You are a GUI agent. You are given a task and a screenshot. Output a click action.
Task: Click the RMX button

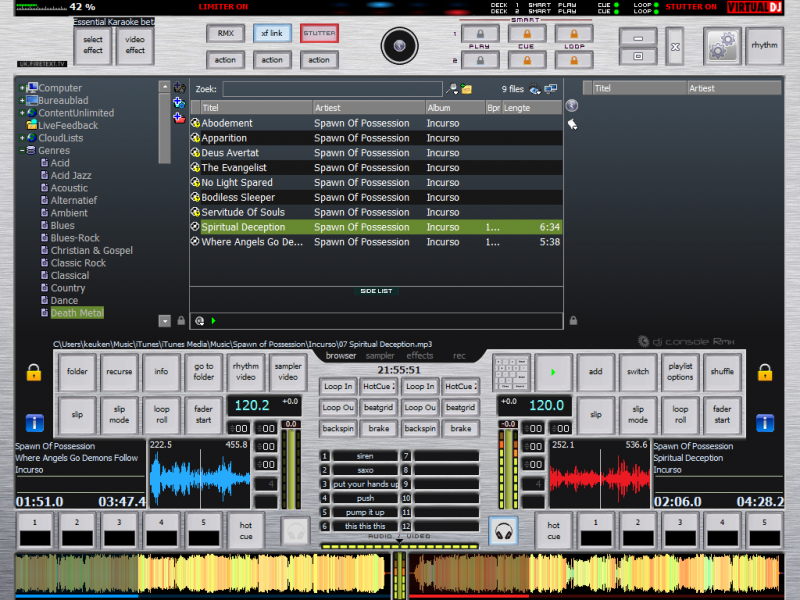coord(226,33)
